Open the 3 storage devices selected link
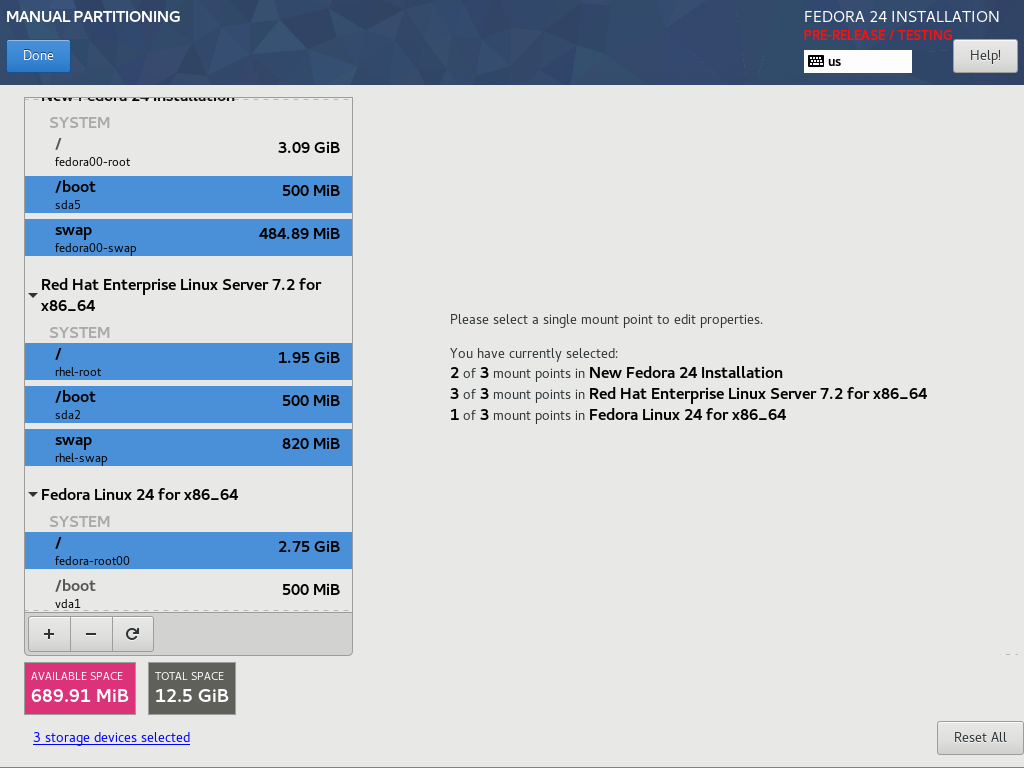This screenshot has width=1024, height=768. (x=111, y=737)
